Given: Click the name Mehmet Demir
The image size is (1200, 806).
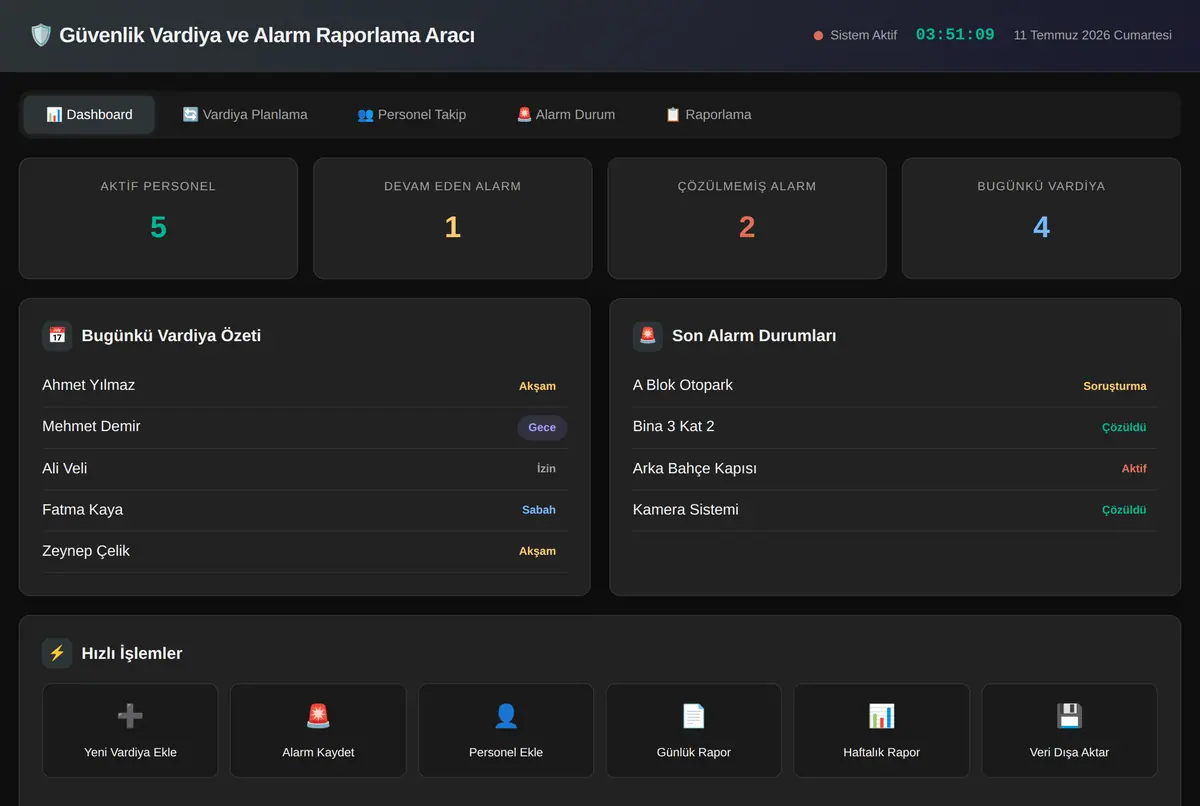Looking at the screenshot, I should point(91,426).
